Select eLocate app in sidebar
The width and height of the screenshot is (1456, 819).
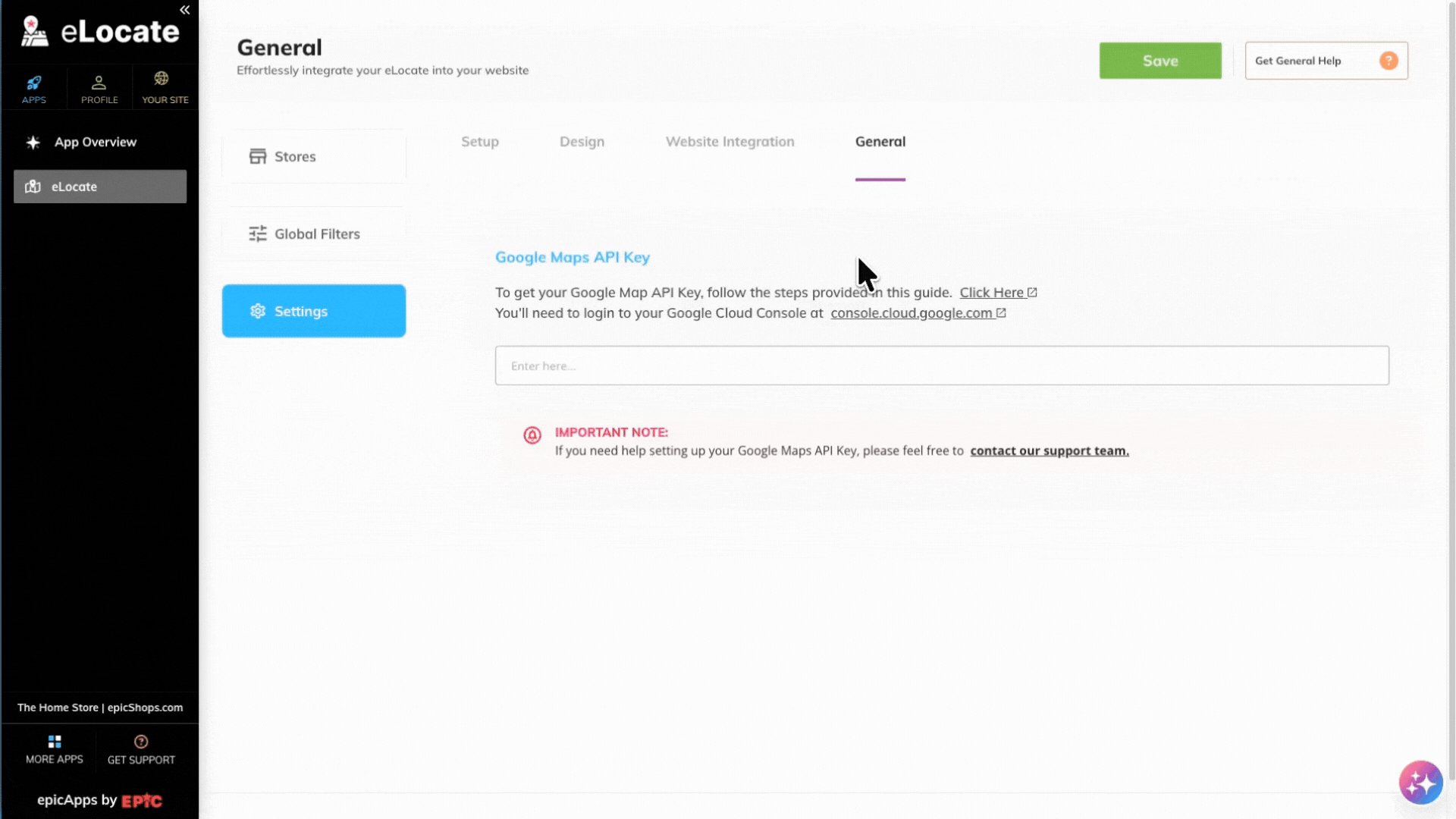pos(100,187)
